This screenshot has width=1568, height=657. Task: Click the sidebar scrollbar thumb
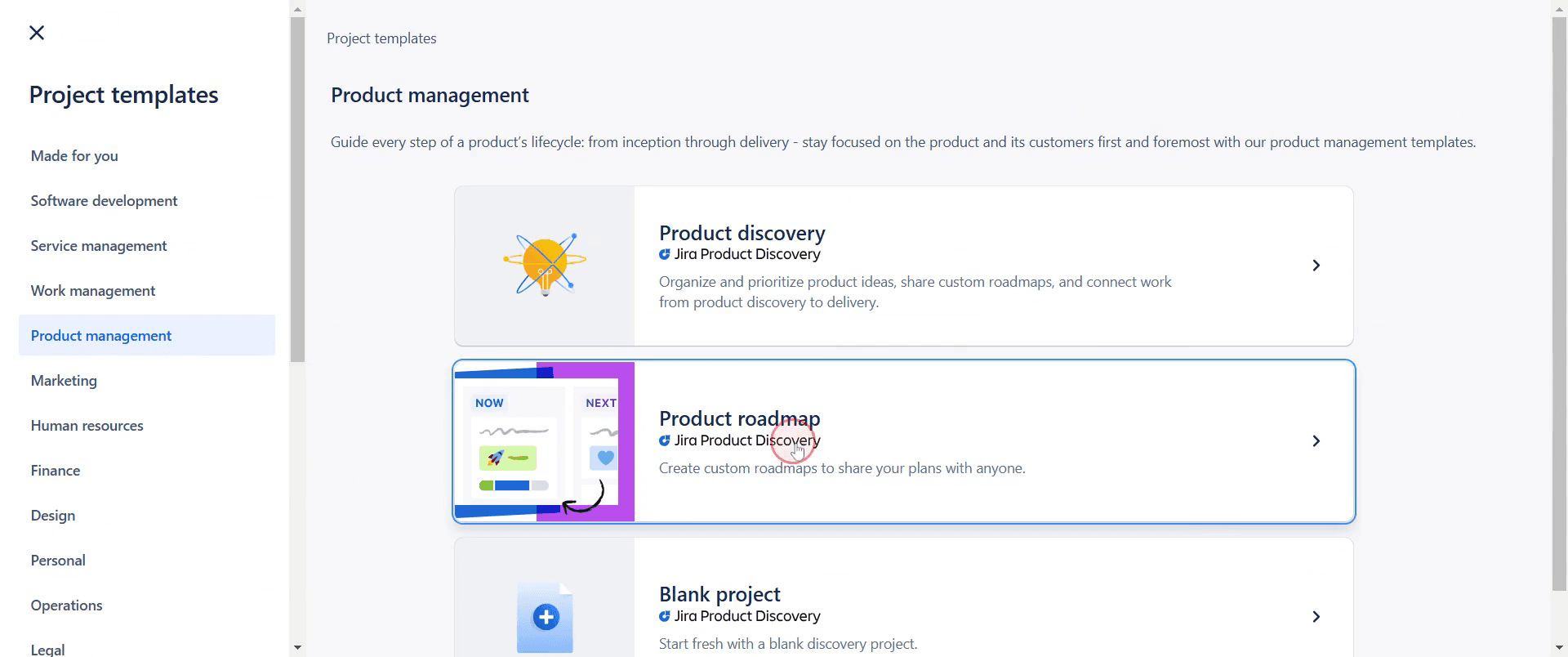(x=297, y=190)
